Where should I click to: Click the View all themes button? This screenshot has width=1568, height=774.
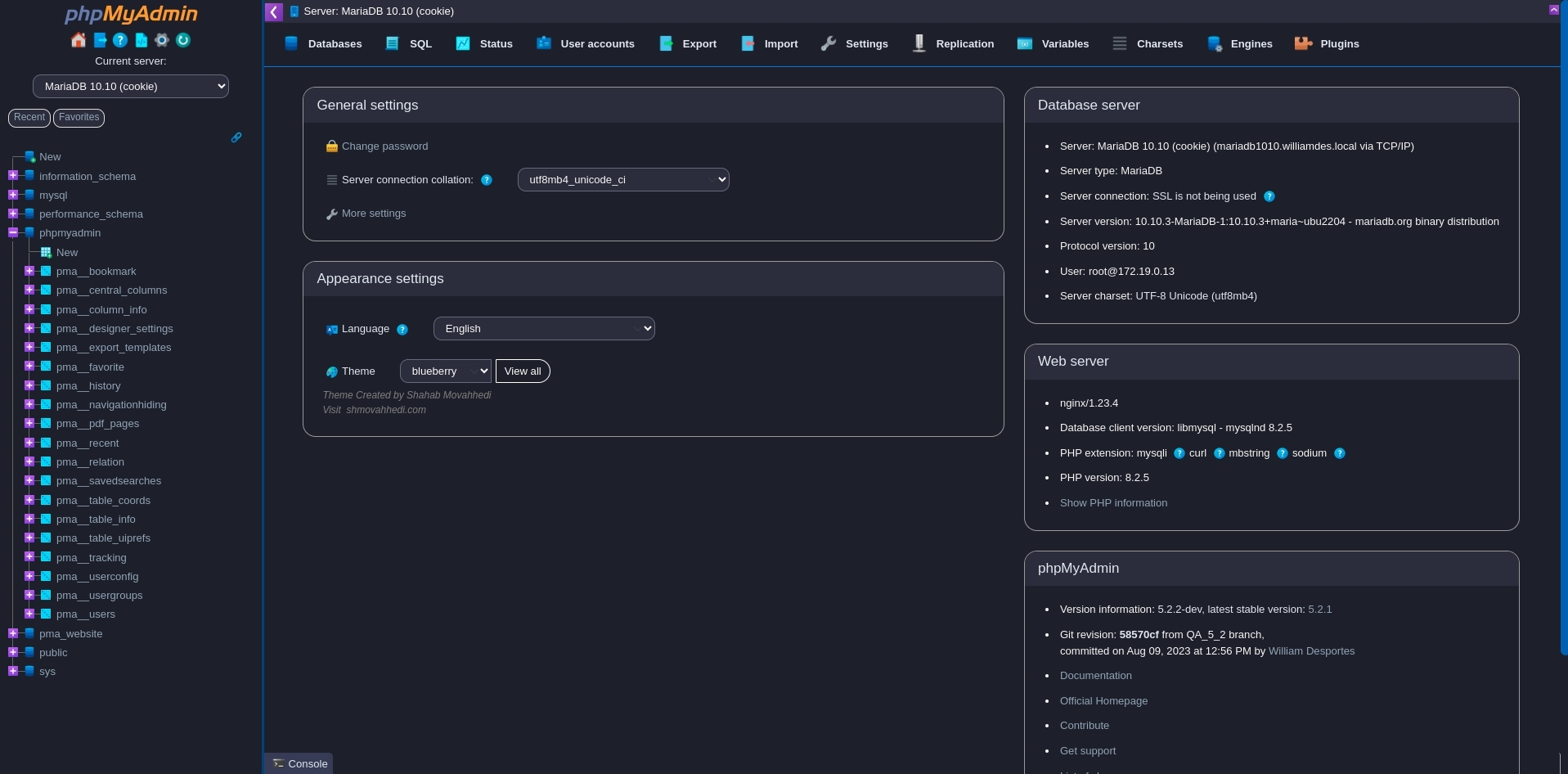pyautogui.click(x=523, y=371)
